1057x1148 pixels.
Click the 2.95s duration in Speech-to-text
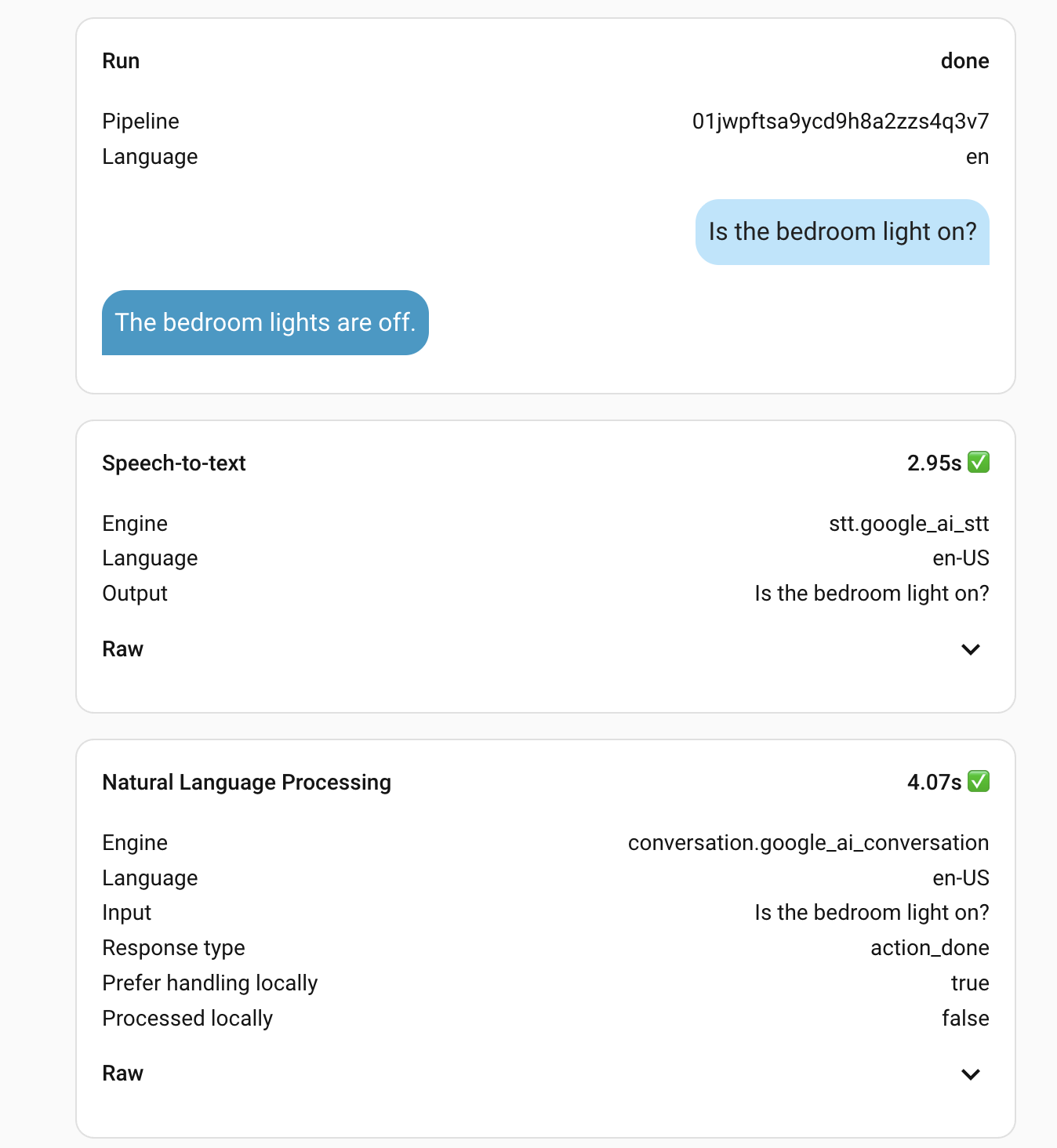(x=933, y=463)
